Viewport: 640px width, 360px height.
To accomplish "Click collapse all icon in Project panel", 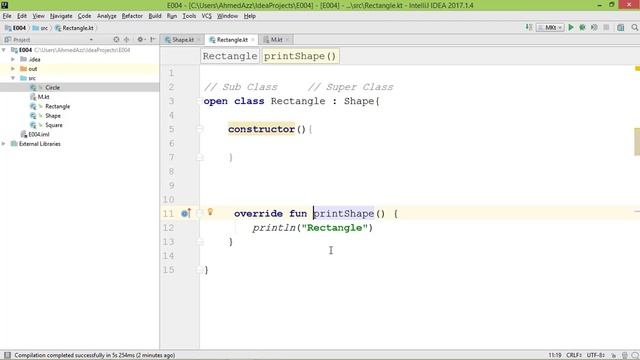I will [x=127, y=40].
